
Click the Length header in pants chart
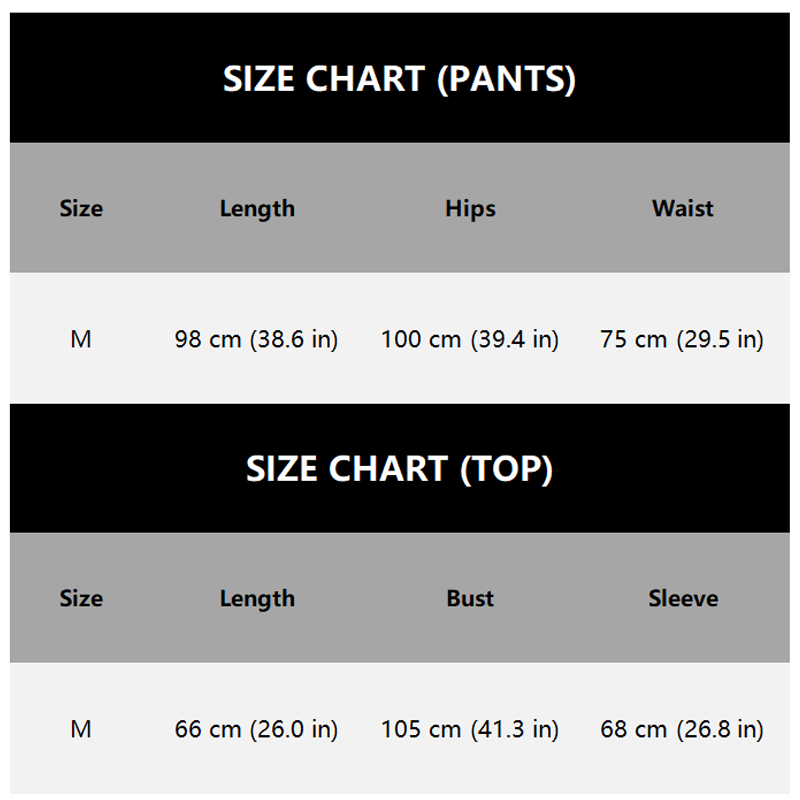point(257,209)
